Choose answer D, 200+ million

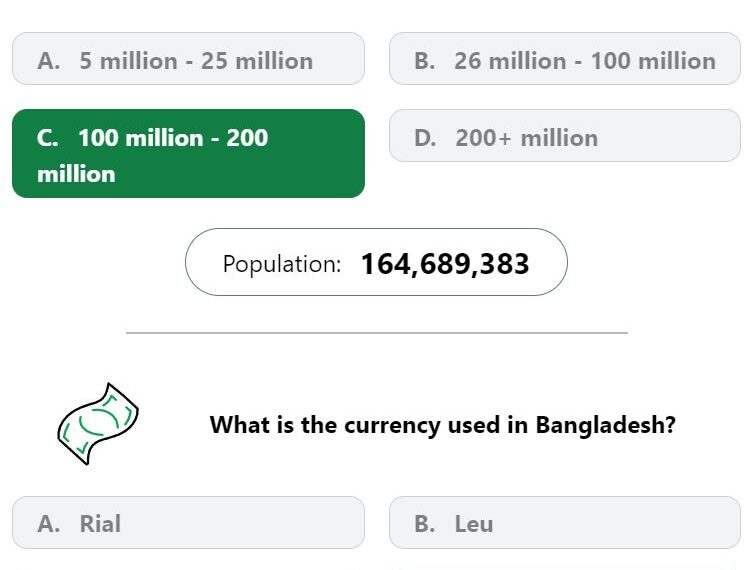click(x=565, y=136)
